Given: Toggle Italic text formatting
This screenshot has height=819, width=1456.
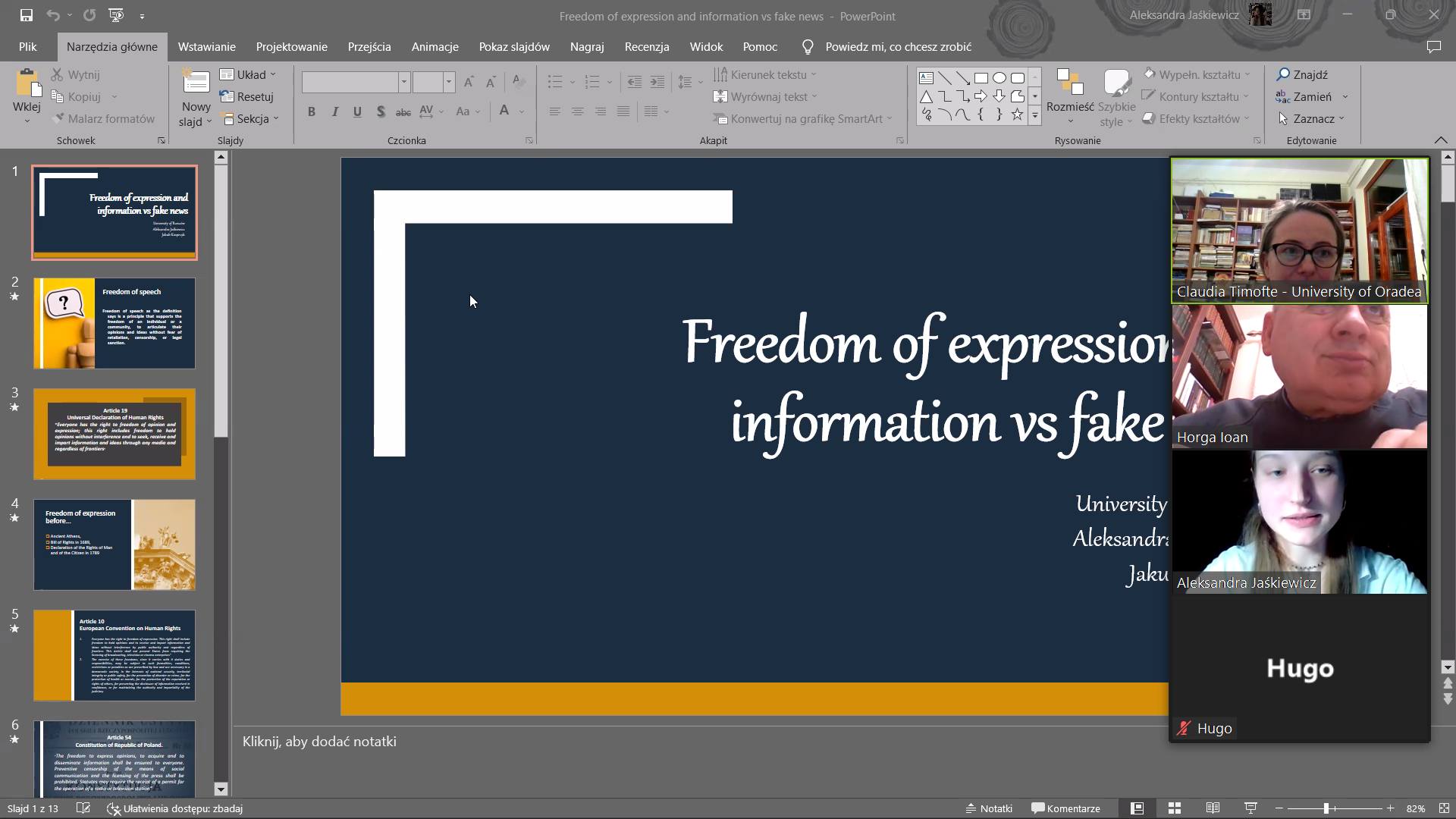Looking at the screenshot, I should click(334, 112).
